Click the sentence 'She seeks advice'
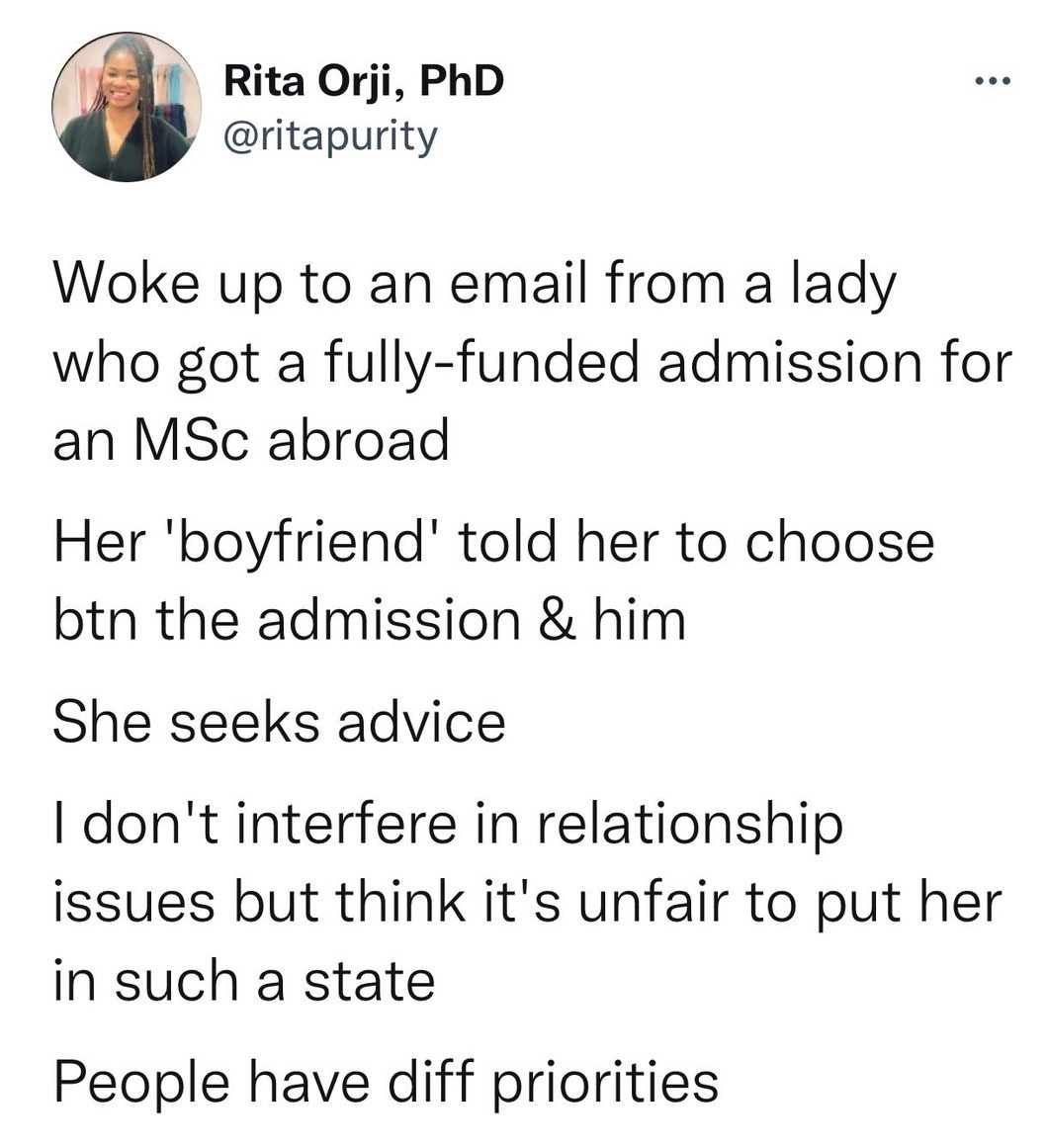Image resolution: width=1046 pixels, height=1148 pixels. click(x=279, y=723)
